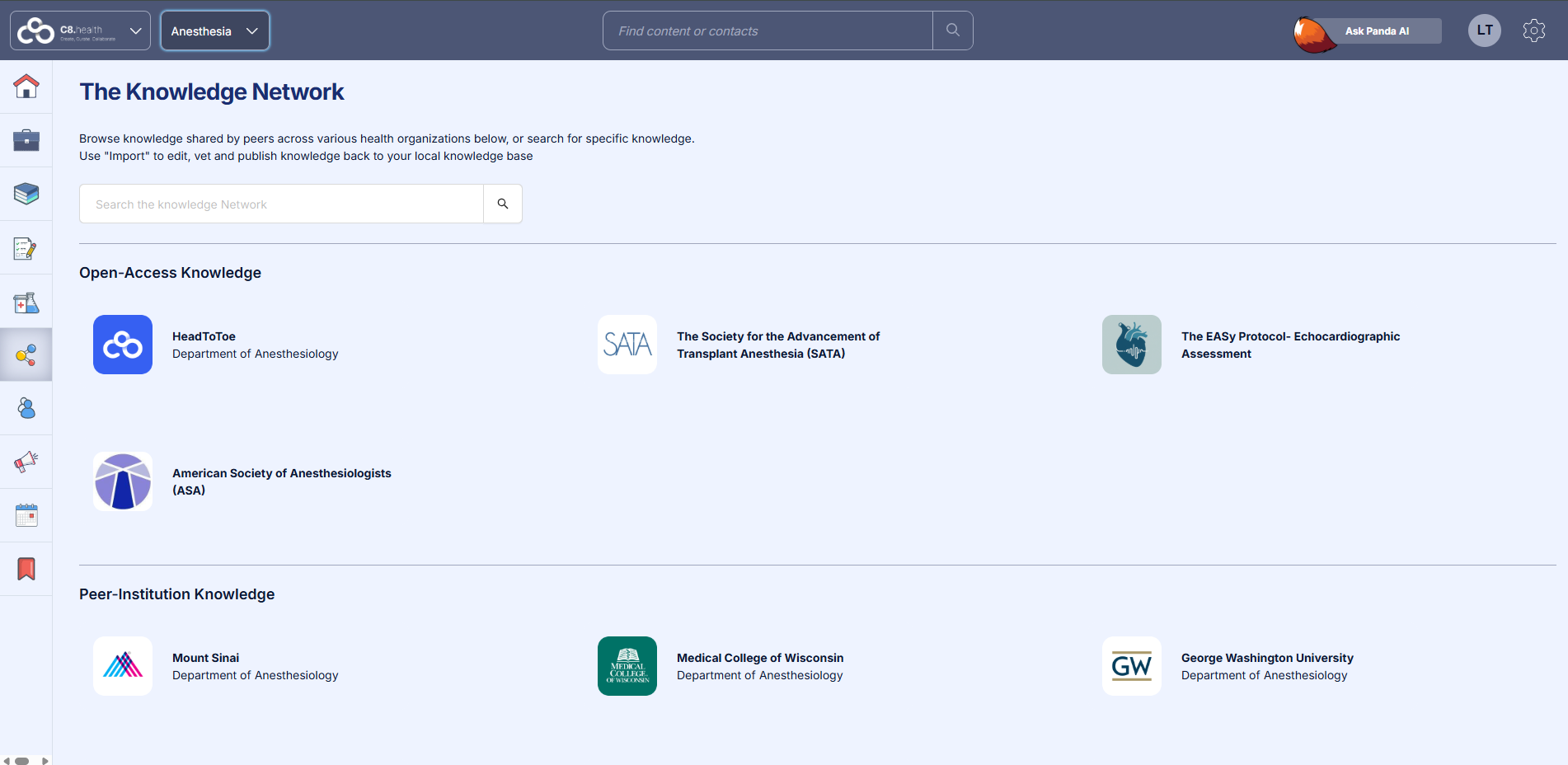This screenshot has width=1568, height=765.
Task: Open the calendar icon in sidebar
Action: click(x=26, y=516)
